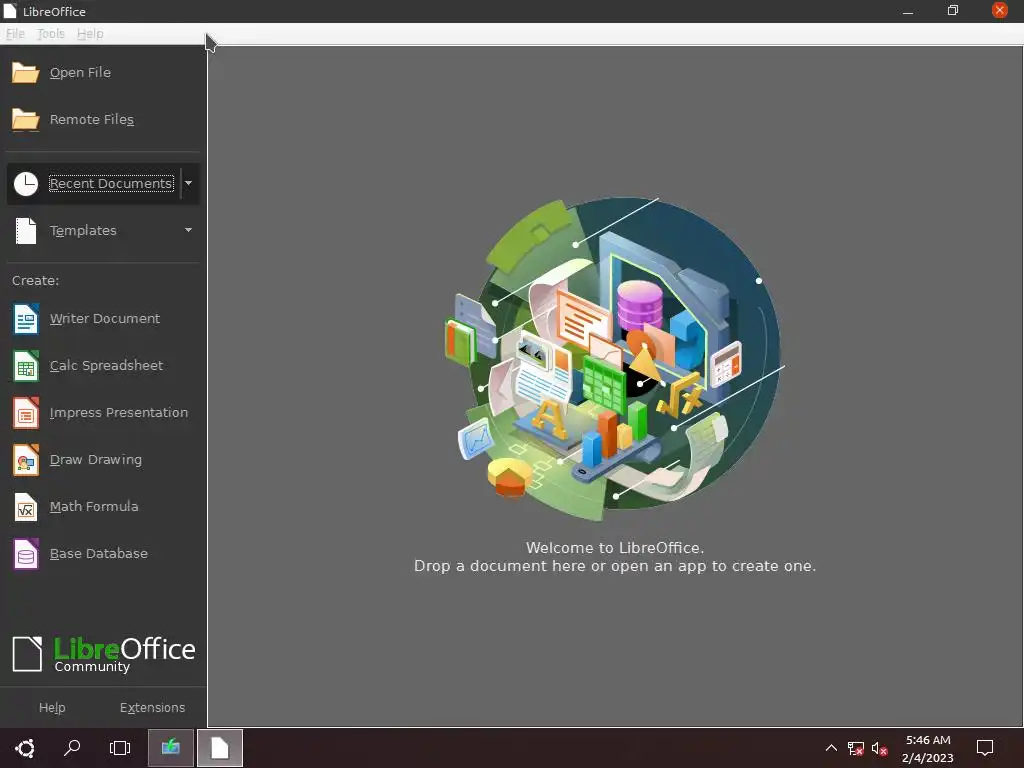
Task: Click the Base Database icon
Action: click(x=25, y=554)
